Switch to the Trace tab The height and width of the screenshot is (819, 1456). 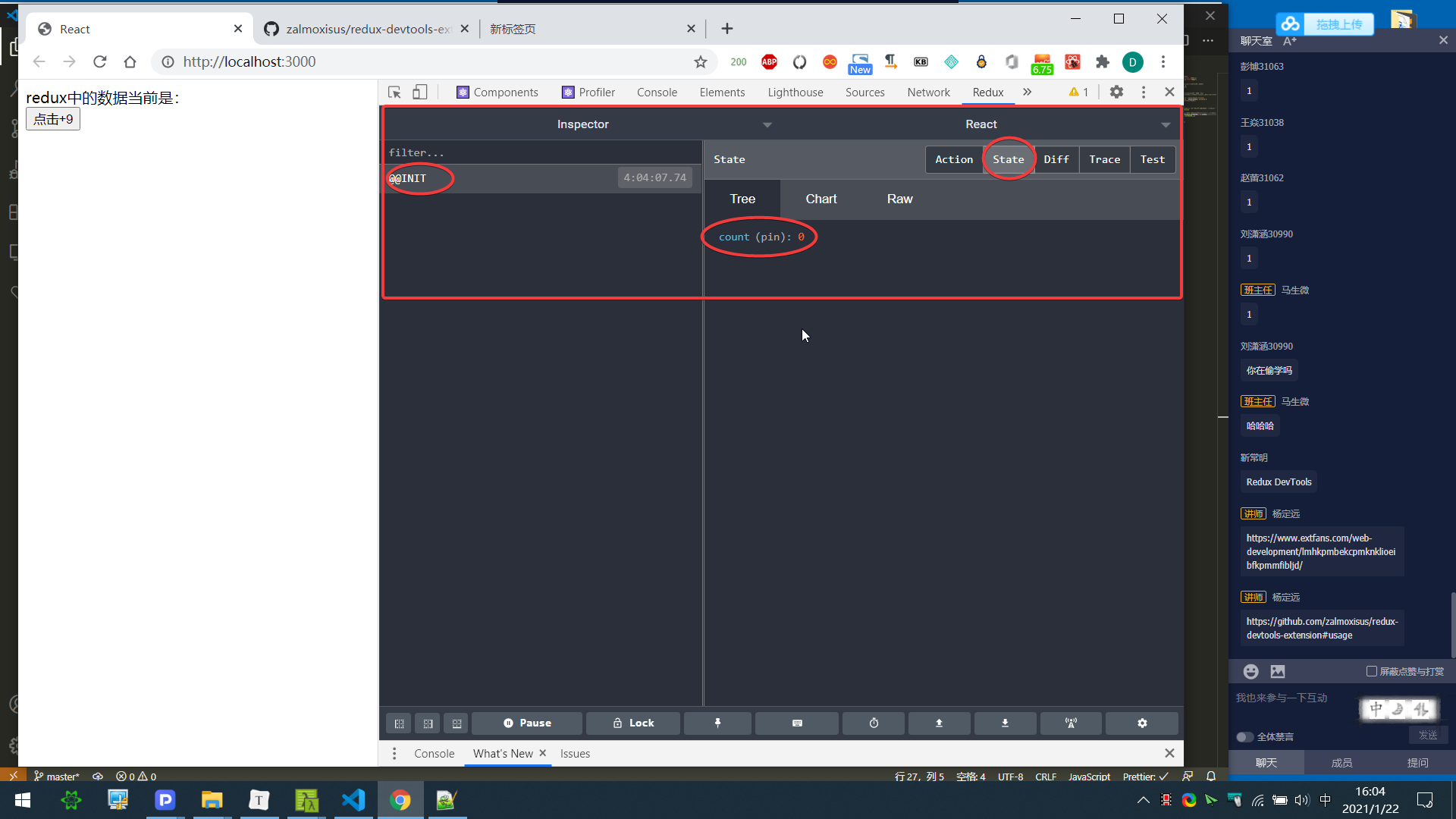pyautogui.click(x=1105, y=159)
